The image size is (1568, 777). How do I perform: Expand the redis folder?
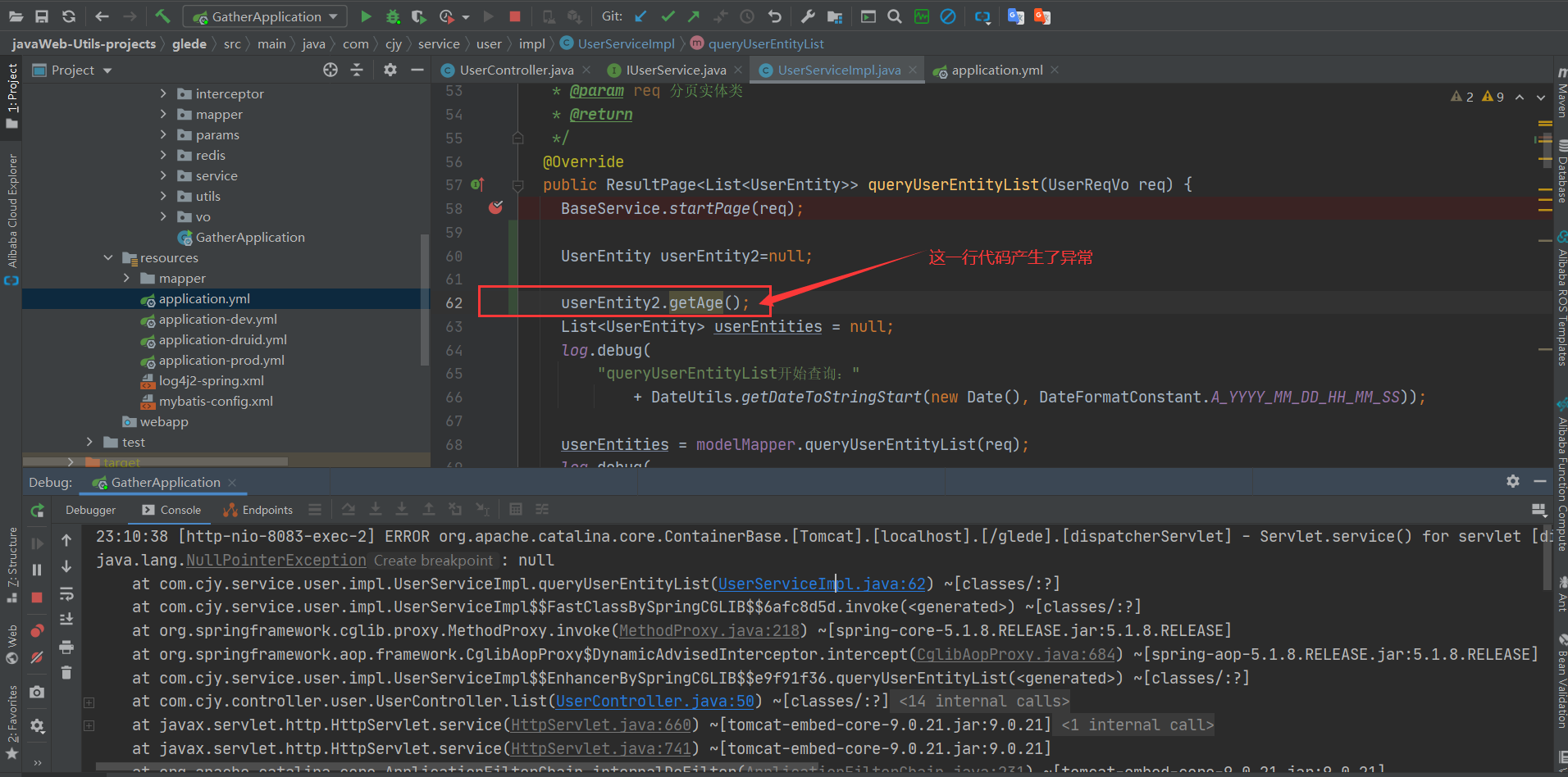pos(163,155)
